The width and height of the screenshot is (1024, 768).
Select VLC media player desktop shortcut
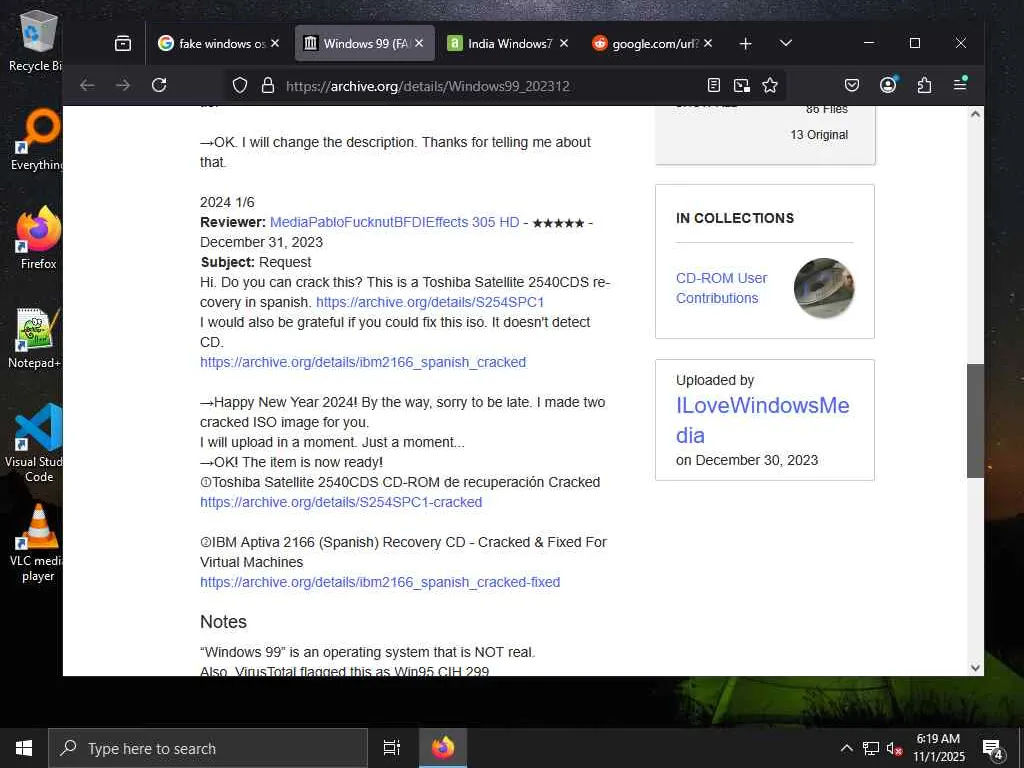click(x=37, y=543)
